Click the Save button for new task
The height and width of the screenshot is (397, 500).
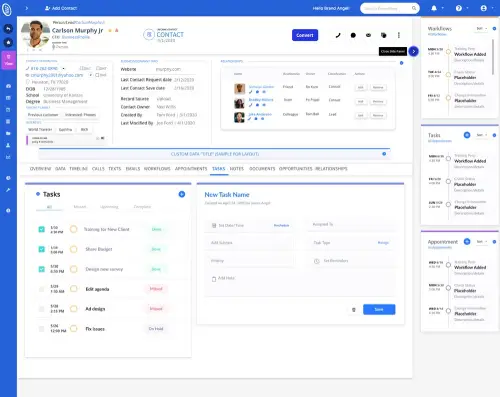point(379,309)
